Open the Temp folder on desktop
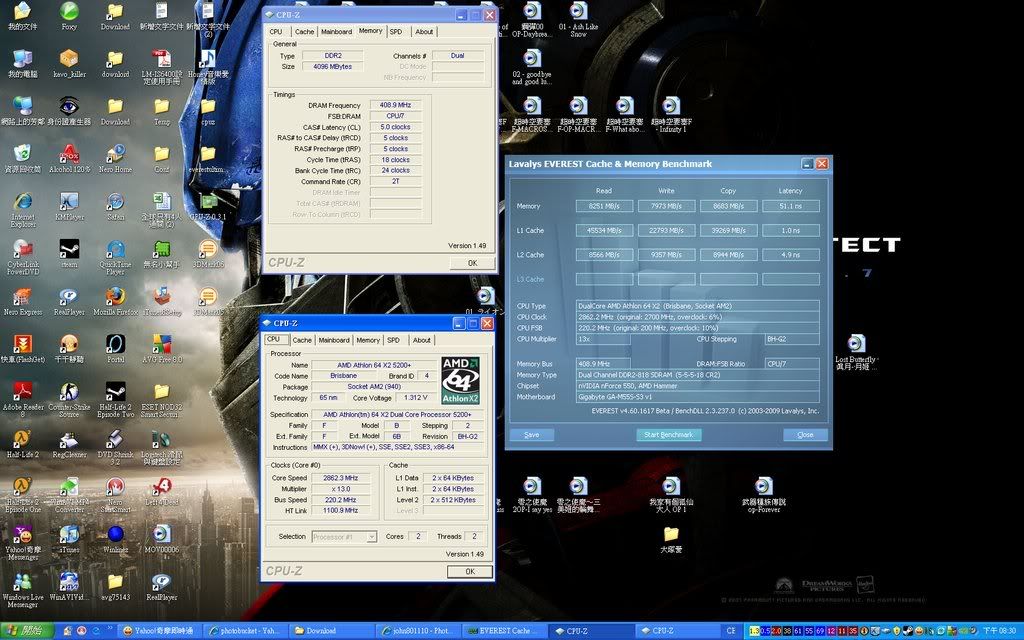 161,111
